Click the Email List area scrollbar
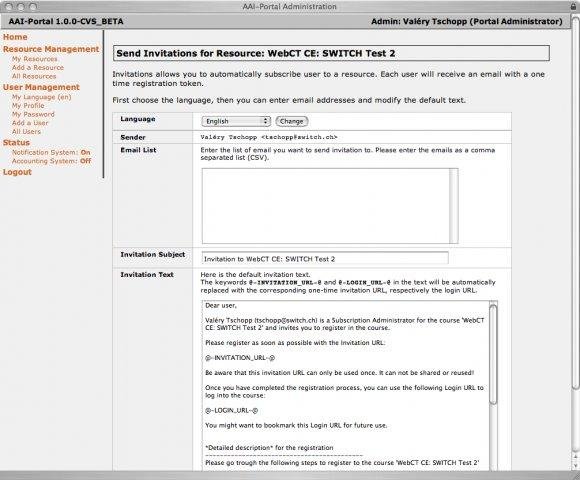This screenshot has height=480, width=580. pos(453,206)
